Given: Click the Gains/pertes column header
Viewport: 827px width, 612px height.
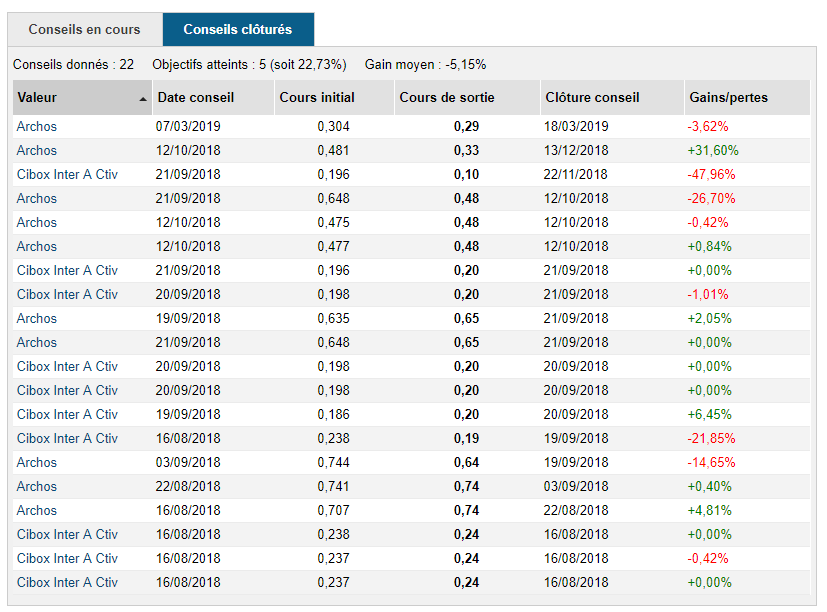Looking at the screenshot, I should tap(728, 98).
